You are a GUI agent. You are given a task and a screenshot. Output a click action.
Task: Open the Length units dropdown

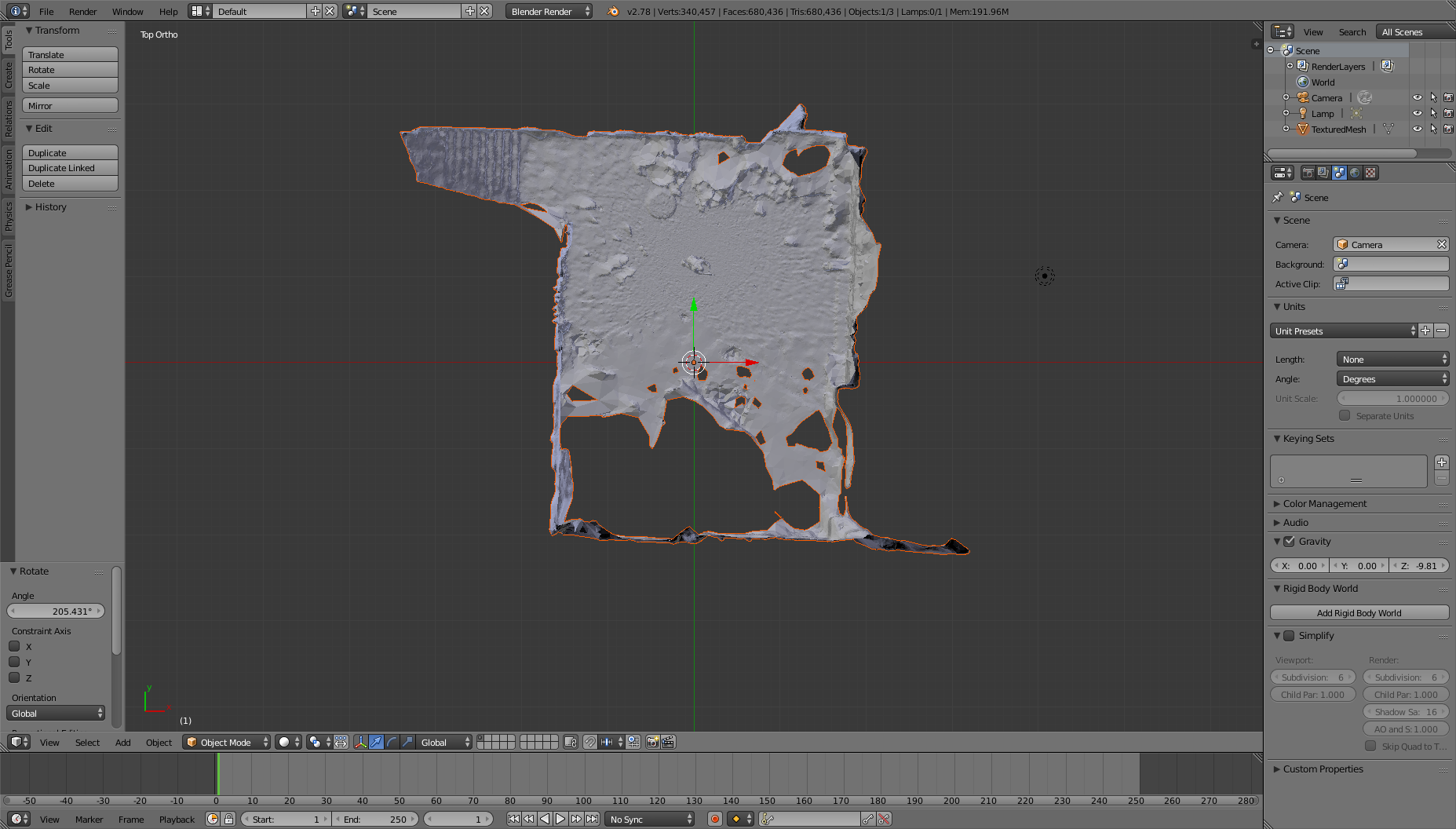pos(1392,359)
